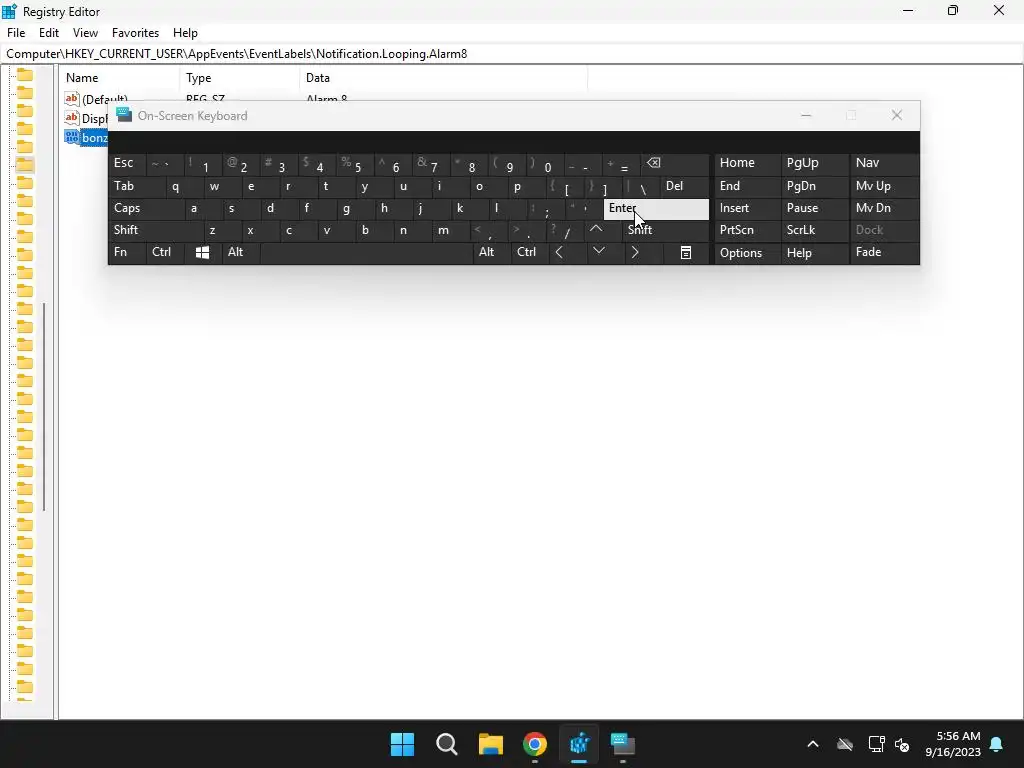
Task: Toggle the left Shift key
Action: [155, 230]
